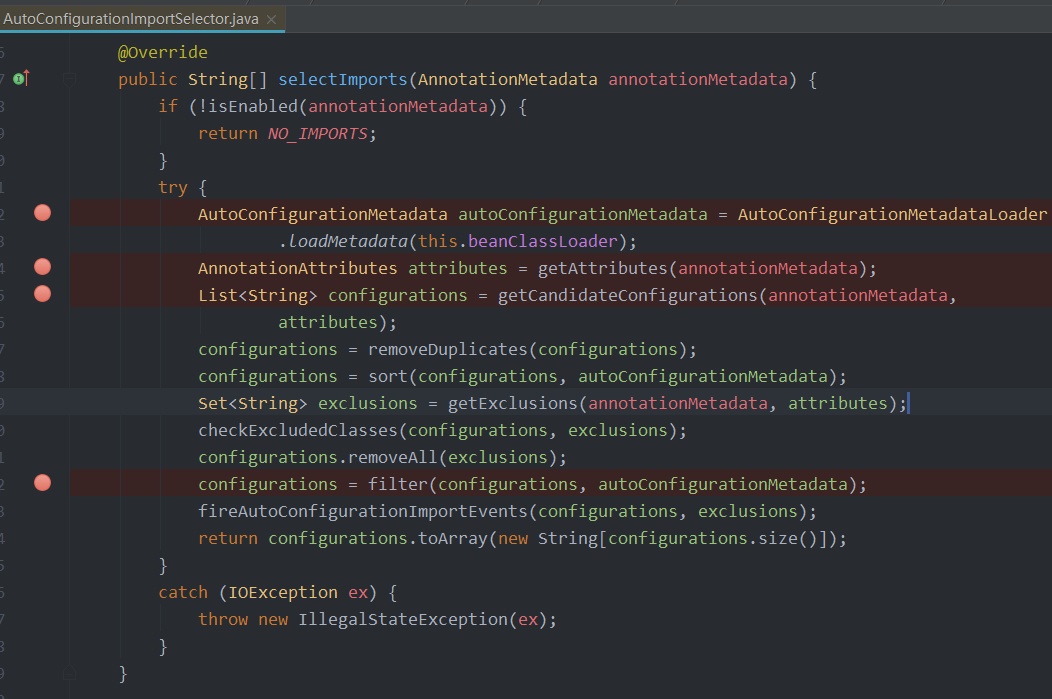Click the sort method call

pyautogui.click(x=388, y=376)
